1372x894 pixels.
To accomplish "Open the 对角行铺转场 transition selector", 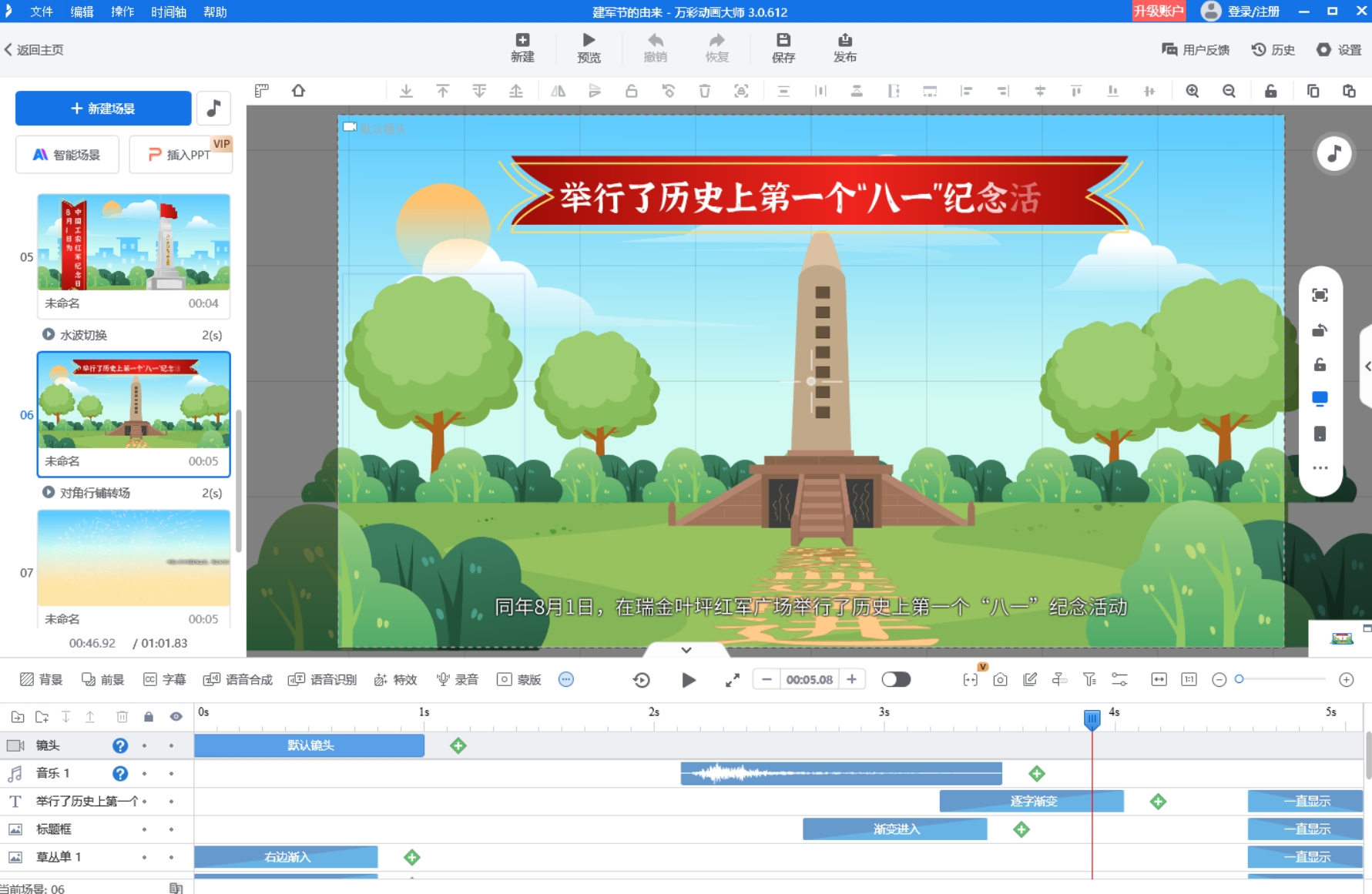I will click(133, 493).
